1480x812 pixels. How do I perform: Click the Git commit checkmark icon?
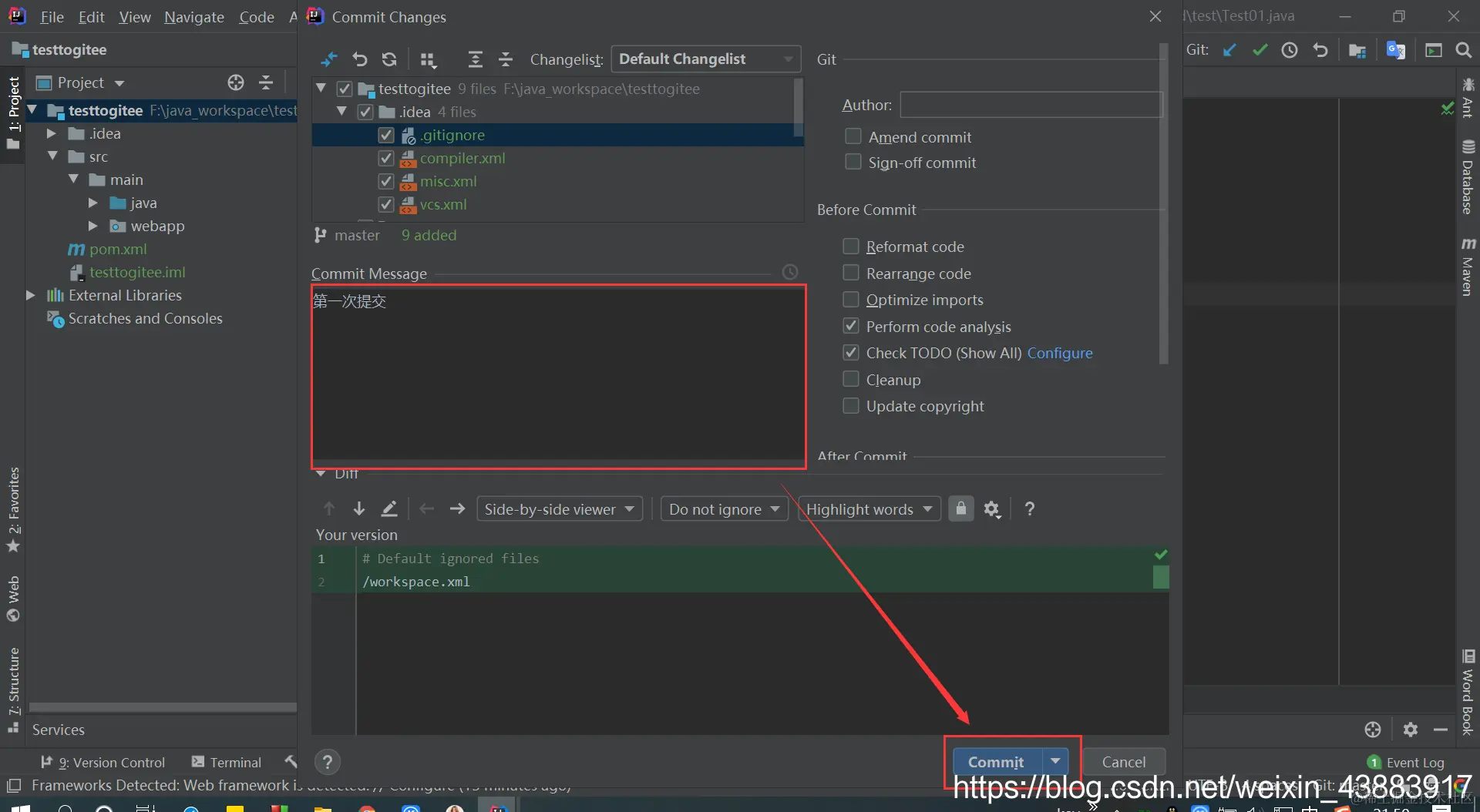coord(1260,50)
